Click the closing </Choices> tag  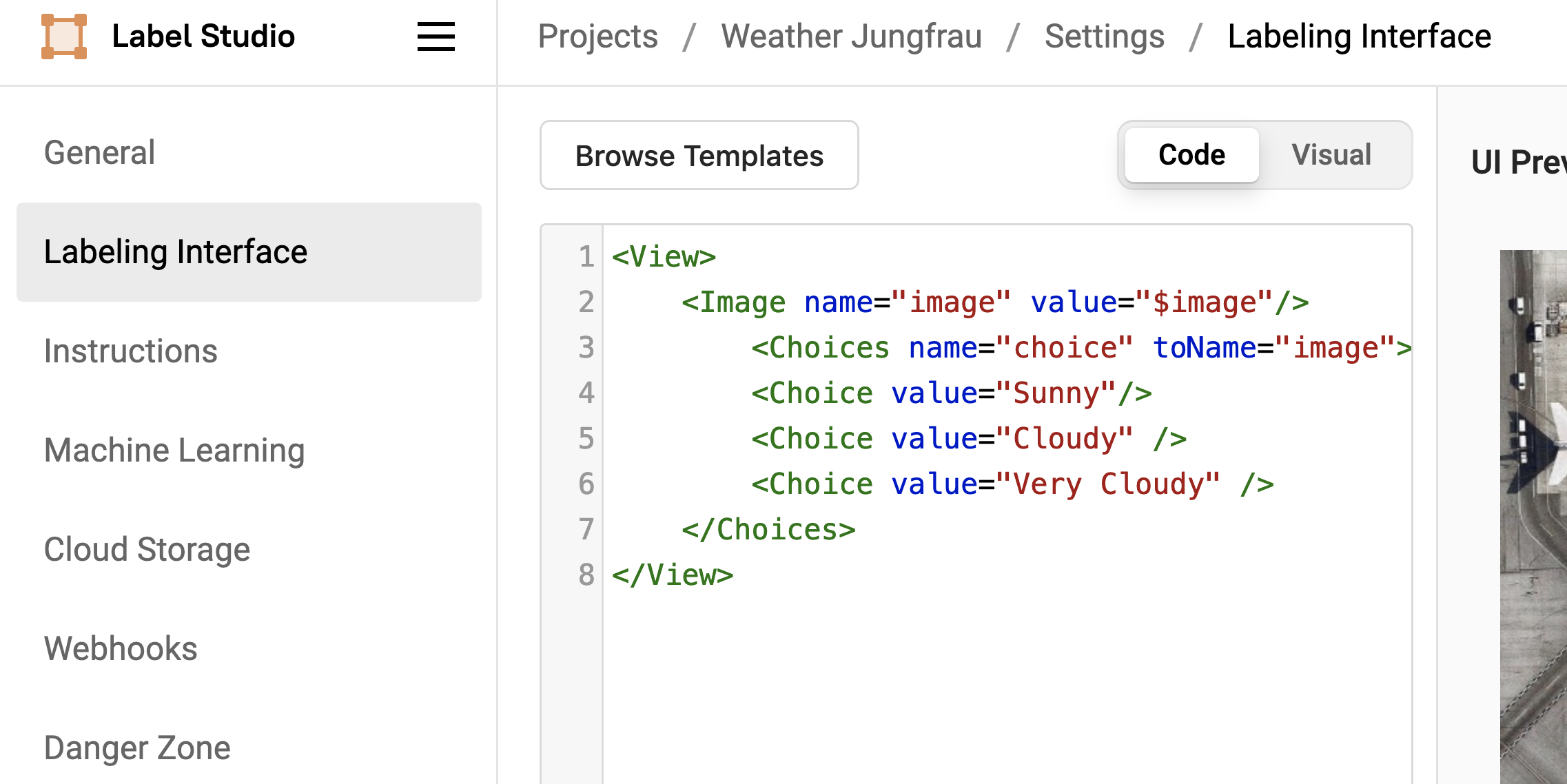tap(768, 530)
